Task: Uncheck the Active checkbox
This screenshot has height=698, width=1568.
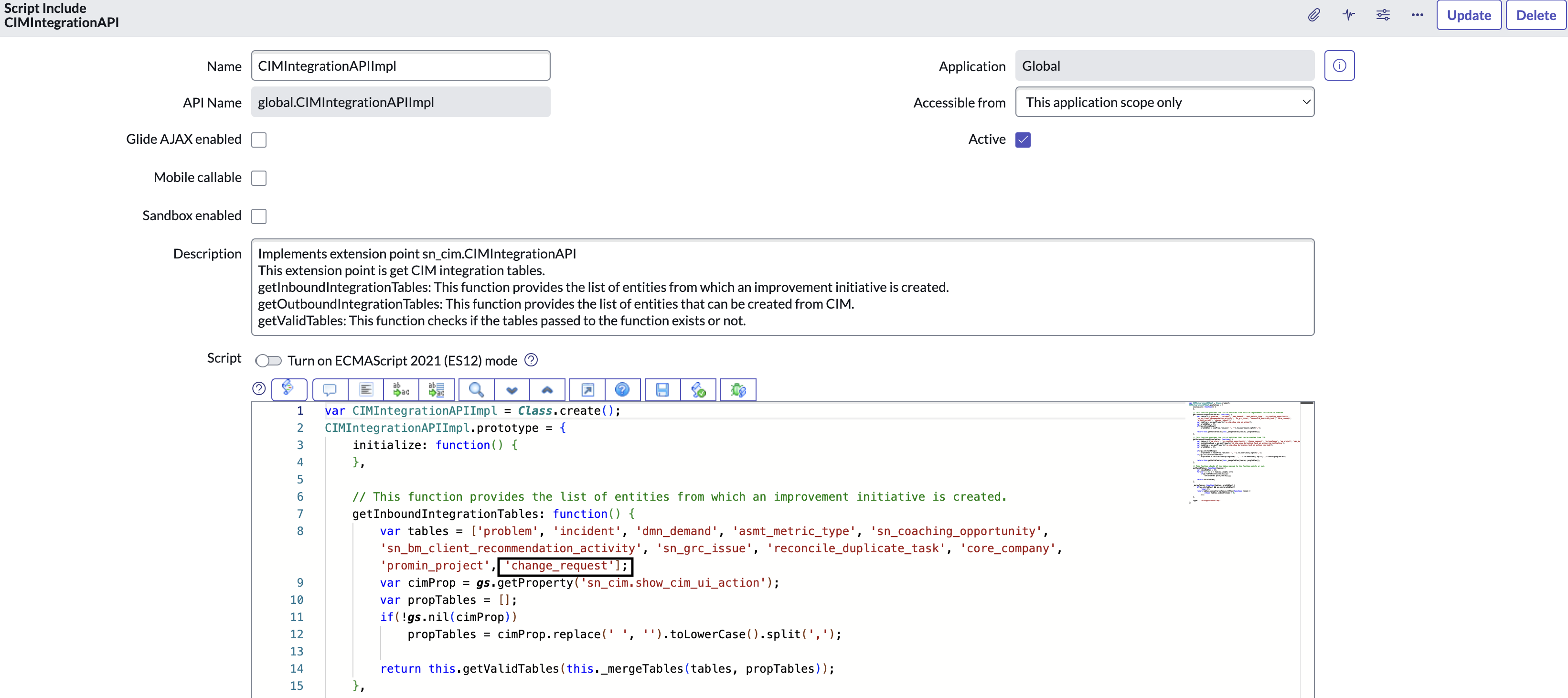Action: click(x=1023, y=140)
